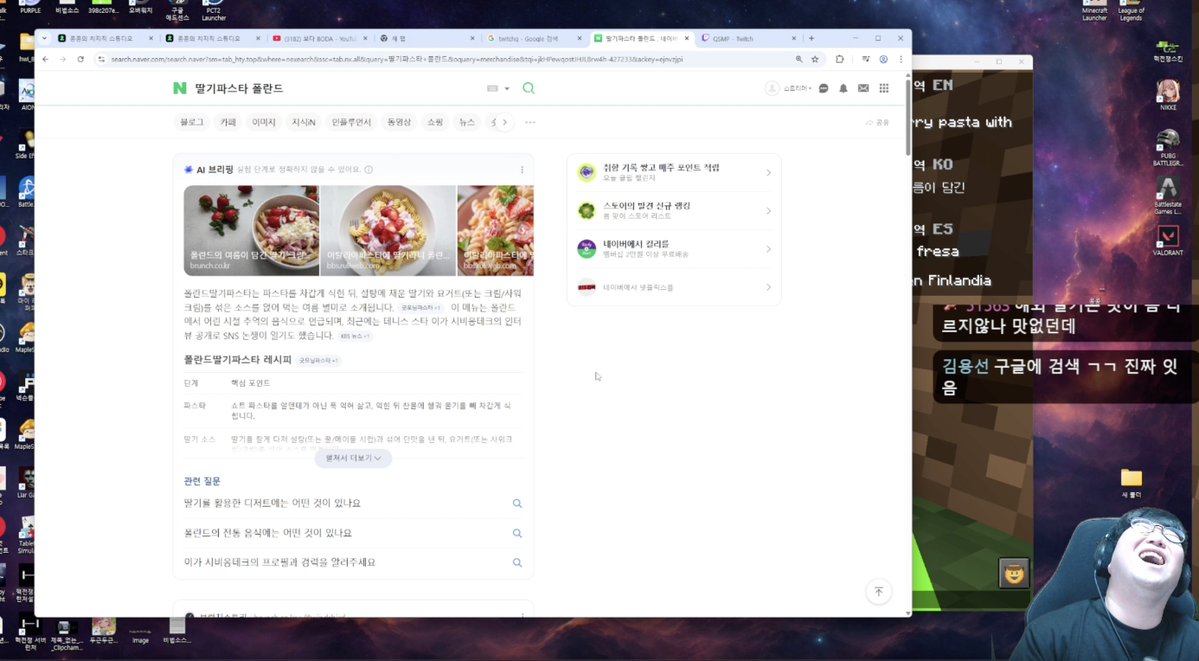Screen dimensions: 1199x661
Task: Open the NIKKE desktop shortcut
Action: (1168, 95)
